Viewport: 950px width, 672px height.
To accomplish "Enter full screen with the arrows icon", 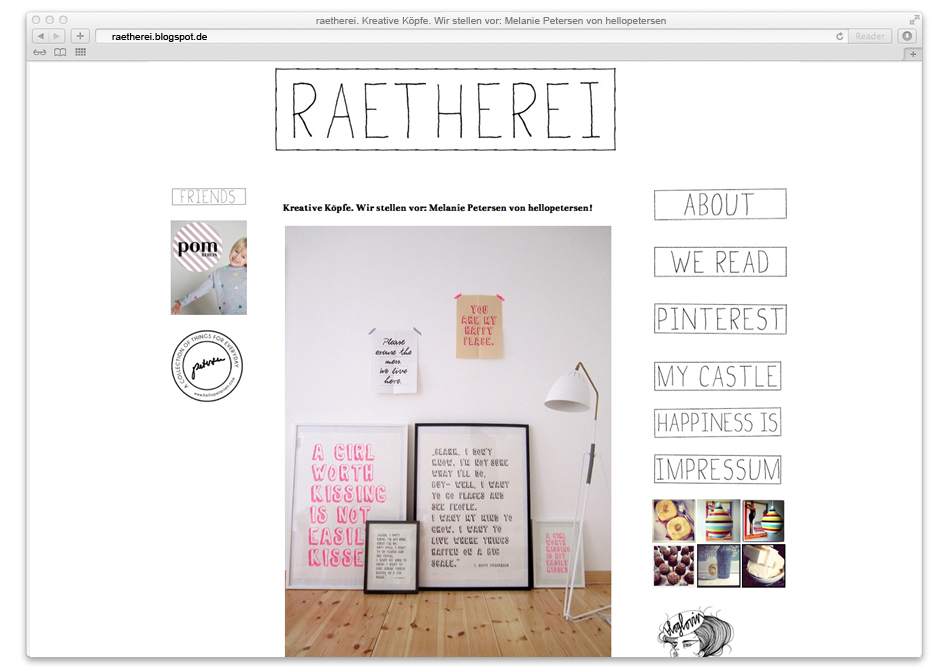I will [914, 19].
